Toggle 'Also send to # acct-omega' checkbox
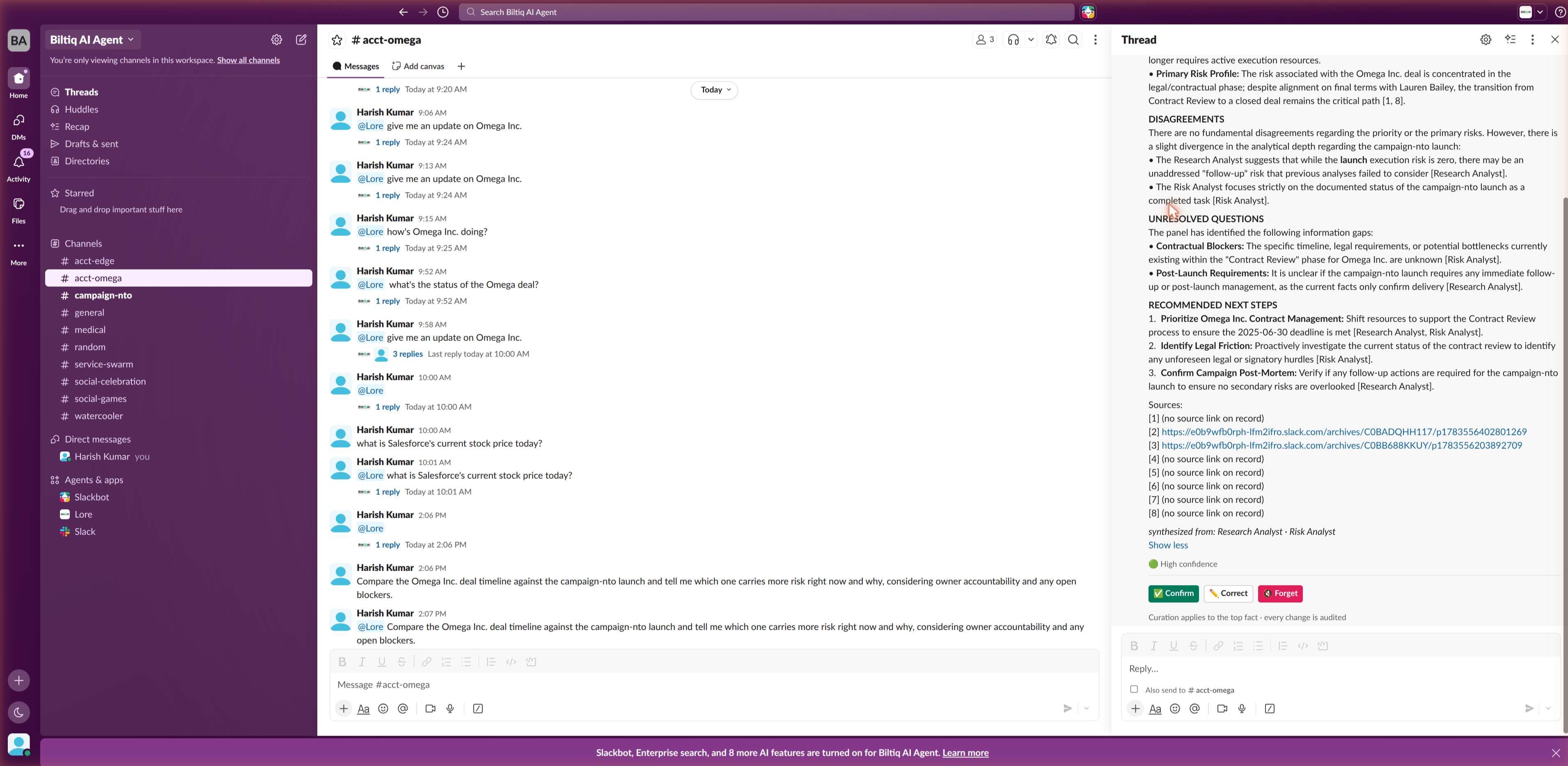Viewport: 1568px width, 766px height. pos(1134,689)
